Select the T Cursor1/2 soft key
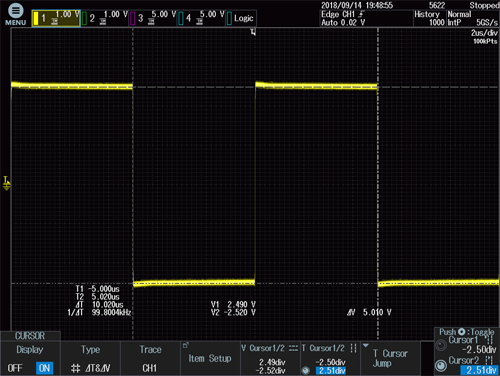 pos(330,358)
